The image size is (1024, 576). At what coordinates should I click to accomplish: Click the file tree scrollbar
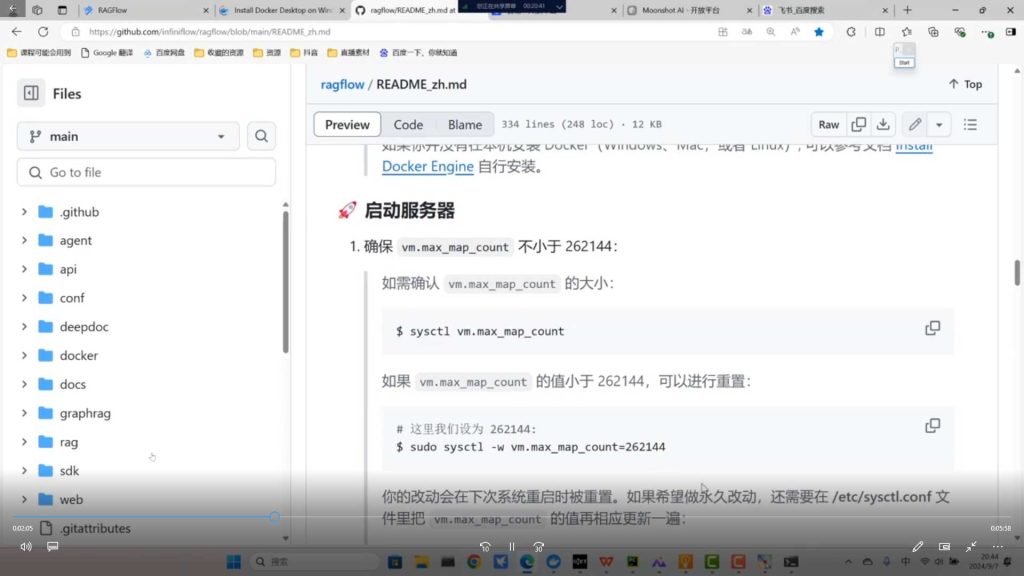pos(285,282)
